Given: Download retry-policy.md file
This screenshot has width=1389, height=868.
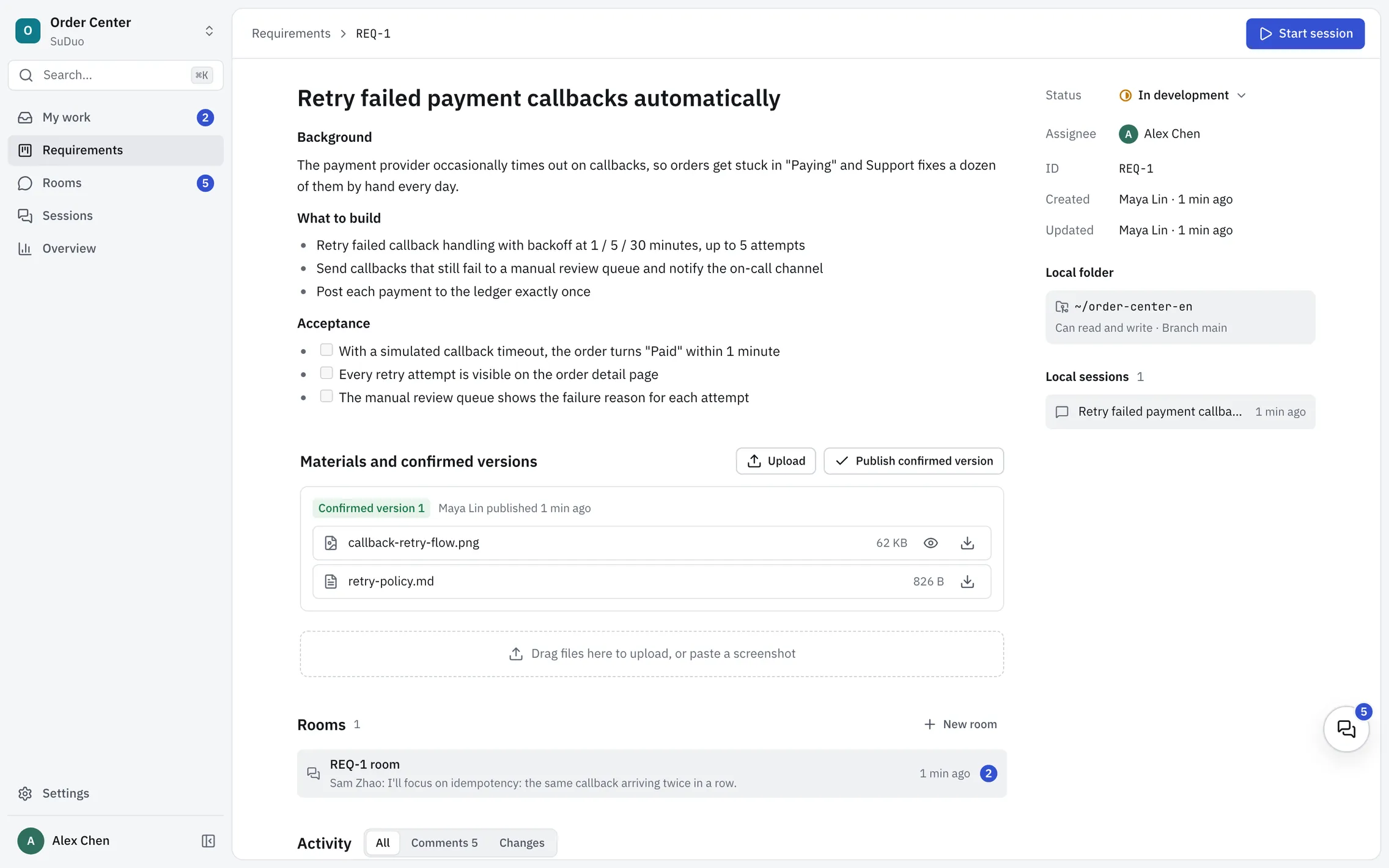Looking at the screenshot, I should (x=967, y=581).
